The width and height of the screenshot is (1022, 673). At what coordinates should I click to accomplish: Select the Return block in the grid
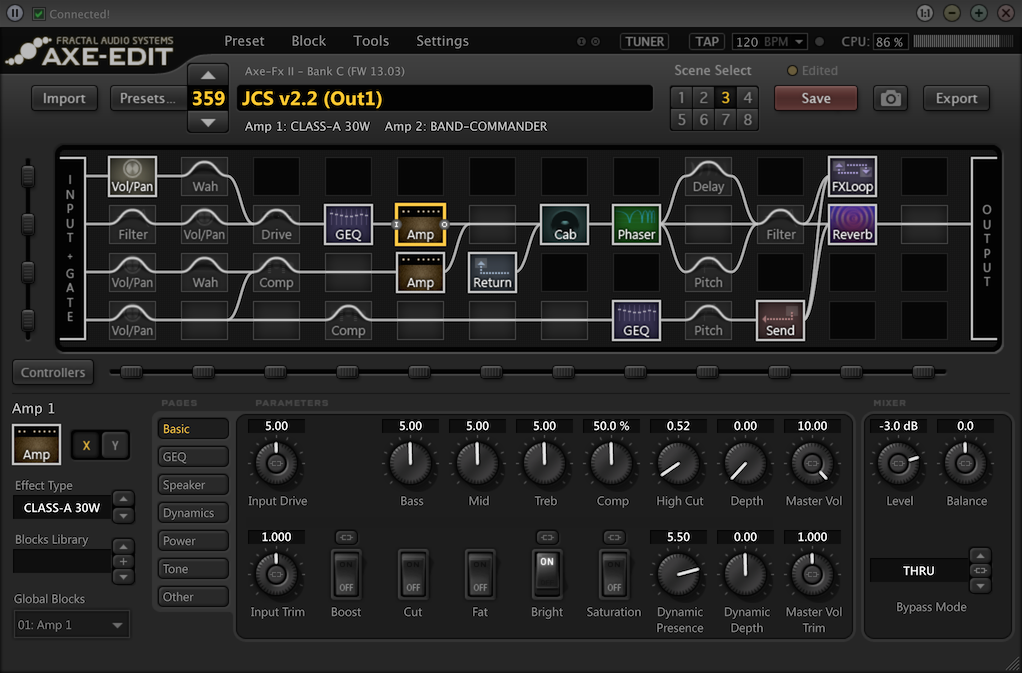(x=492, y=272)
